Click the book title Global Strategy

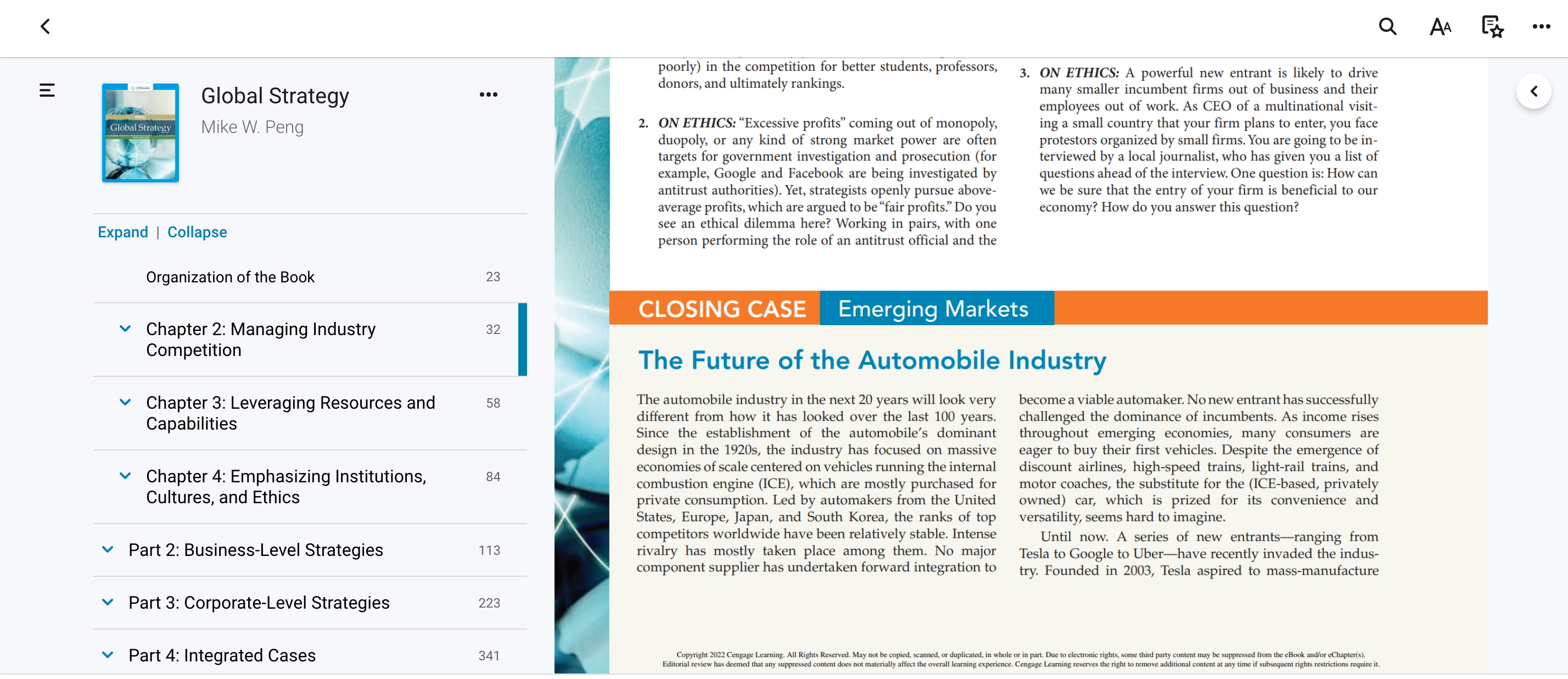coord(275,96)
